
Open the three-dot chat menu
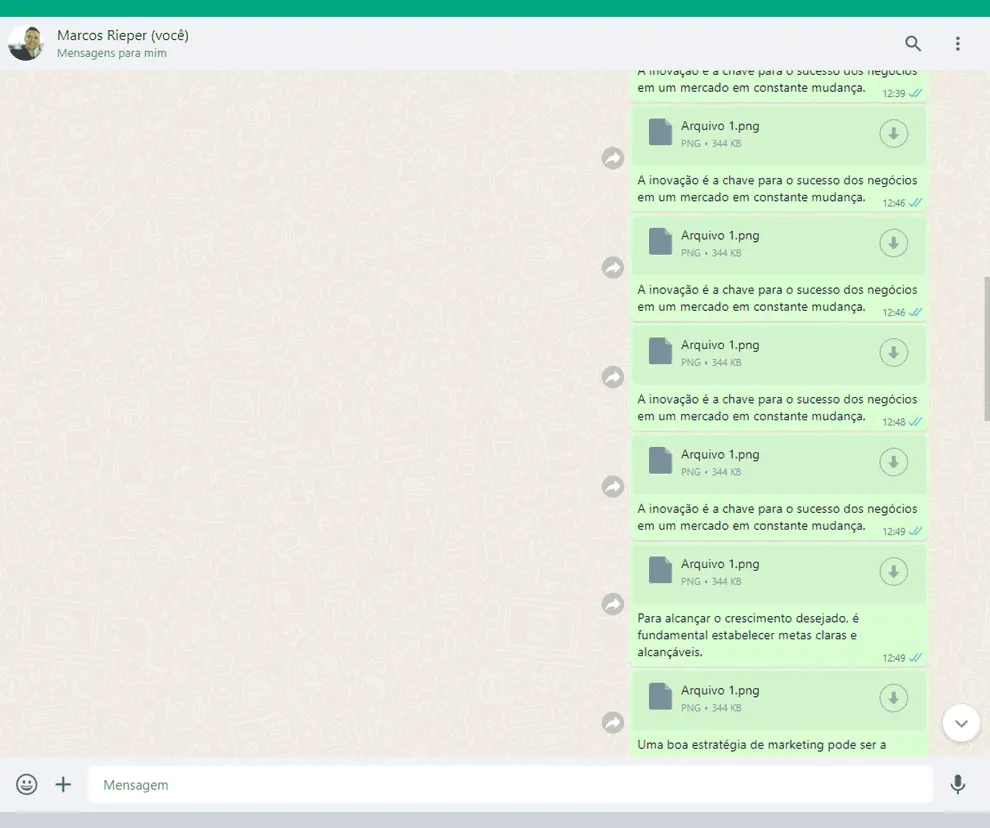pyautogui.click(x=958, y=43)
